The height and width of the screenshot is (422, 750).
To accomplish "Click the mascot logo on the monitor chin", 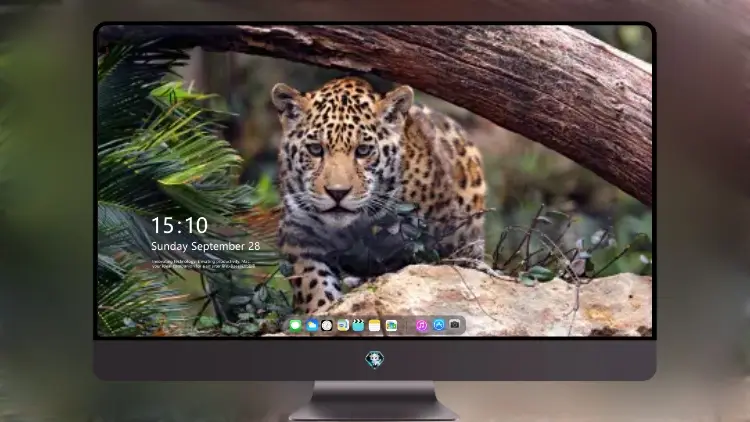I will click(x=375, y=359).
